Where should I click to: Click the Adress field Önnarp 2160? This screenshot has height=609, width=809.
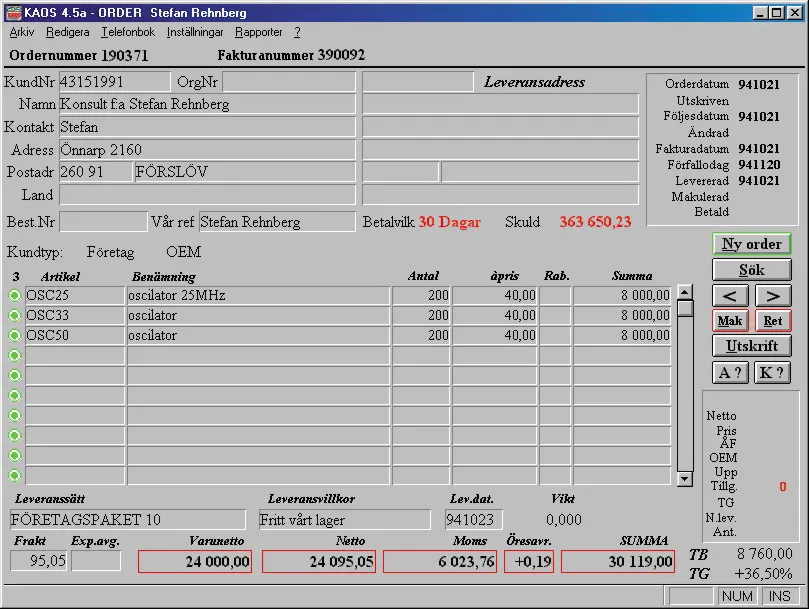(207, 150)
